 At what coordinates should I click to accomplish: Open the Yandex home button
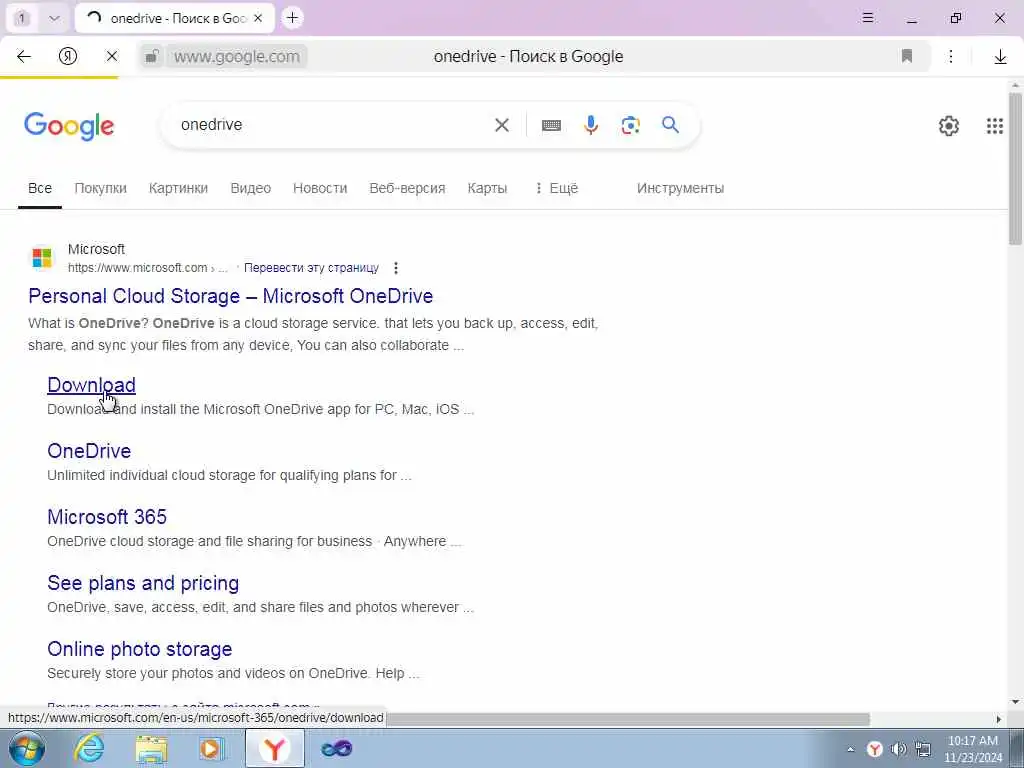click(x=68, y=57)
